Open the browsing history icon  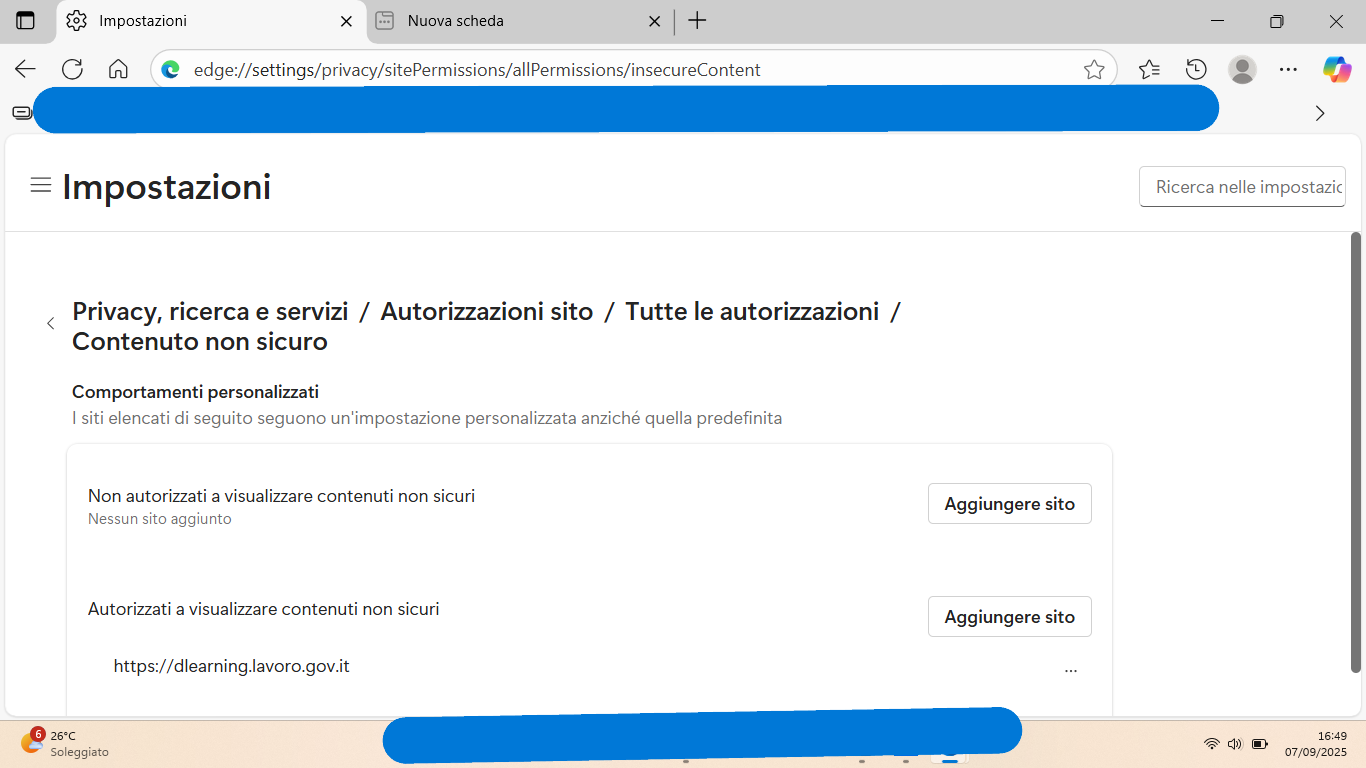click(1196, 69)
